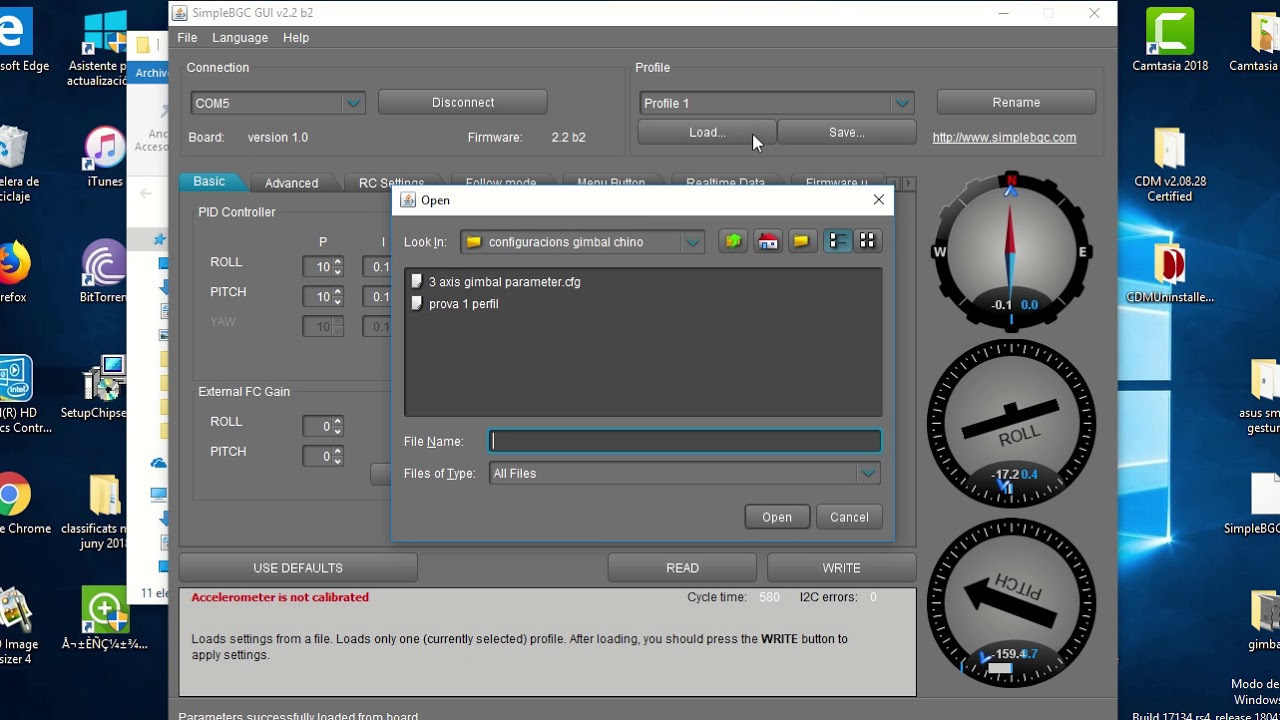Increment ROLL P value stepper

coord(338,262)
